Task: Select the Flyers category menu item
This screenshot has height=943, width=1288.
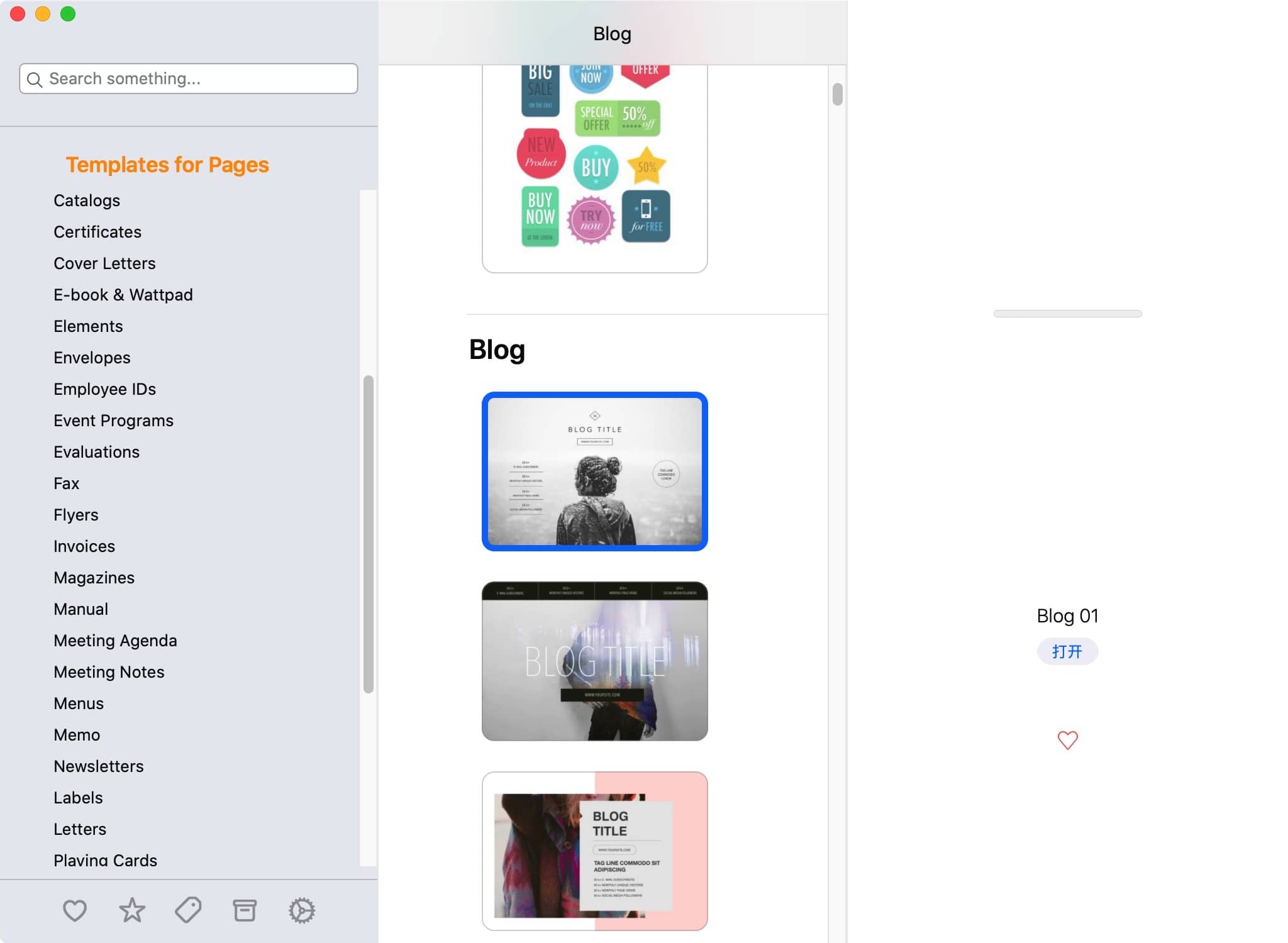Action: click(76, 514)
